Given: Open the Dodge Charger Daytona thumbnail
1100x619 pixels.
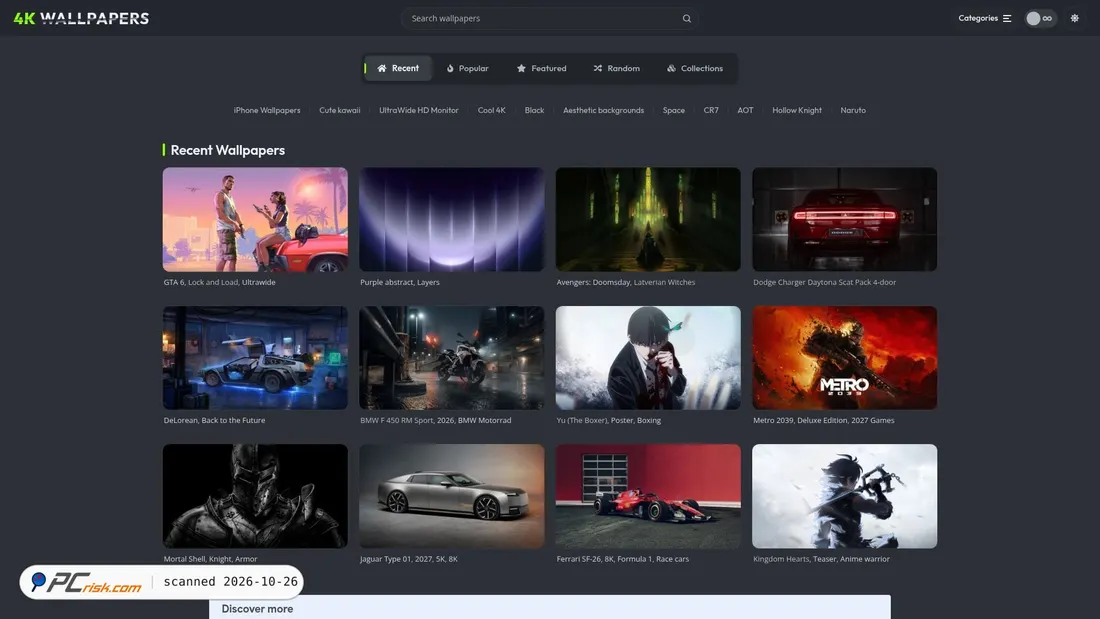Looking at the screenshot, I should pos(845,219).
